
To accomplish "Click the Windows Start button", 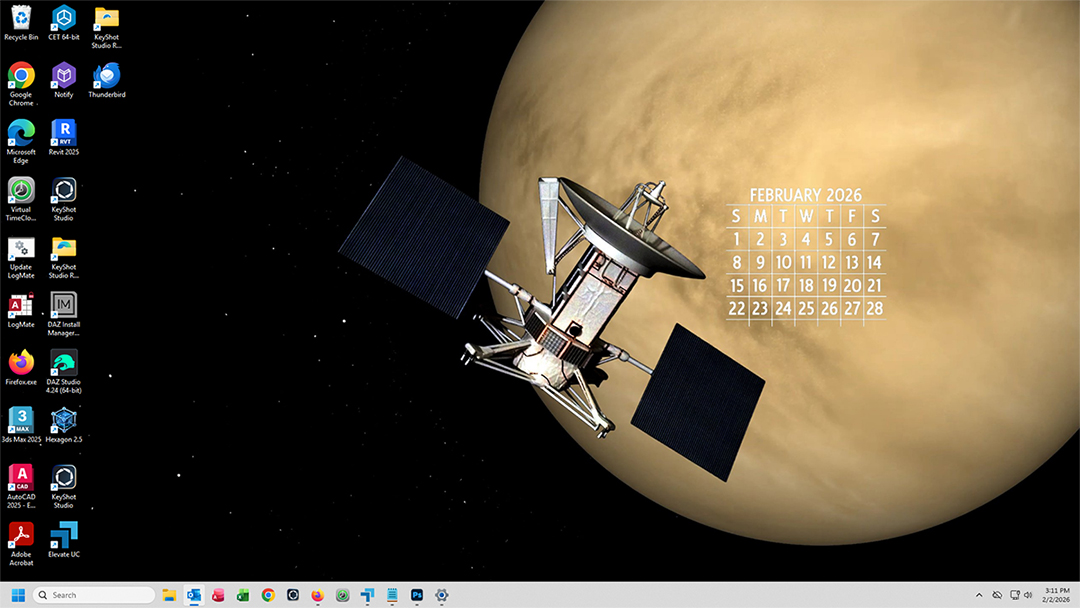I will coord(18,595).
